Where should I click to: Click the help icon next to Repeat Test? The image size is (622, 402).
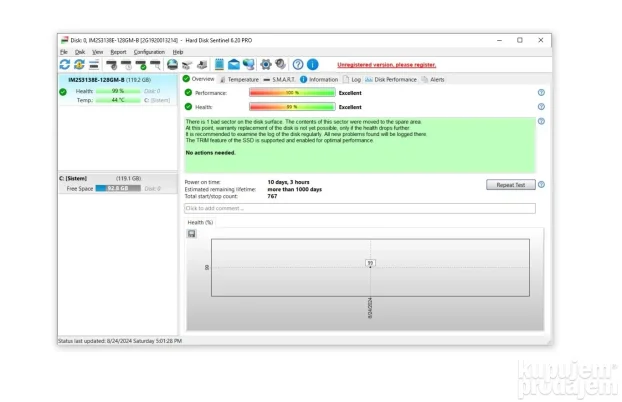pos(541,184)
